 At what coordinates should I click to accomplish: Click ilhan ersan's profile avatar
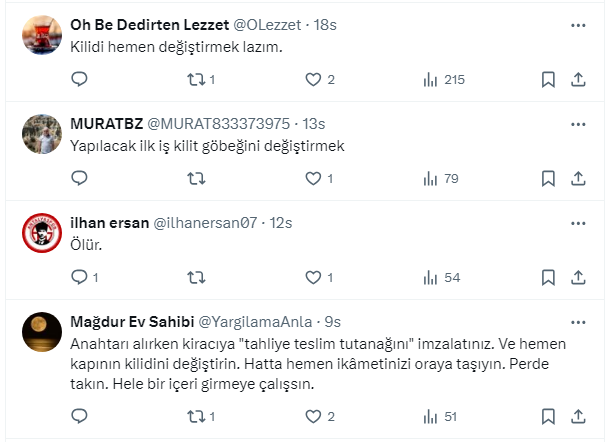click(40, 234)
